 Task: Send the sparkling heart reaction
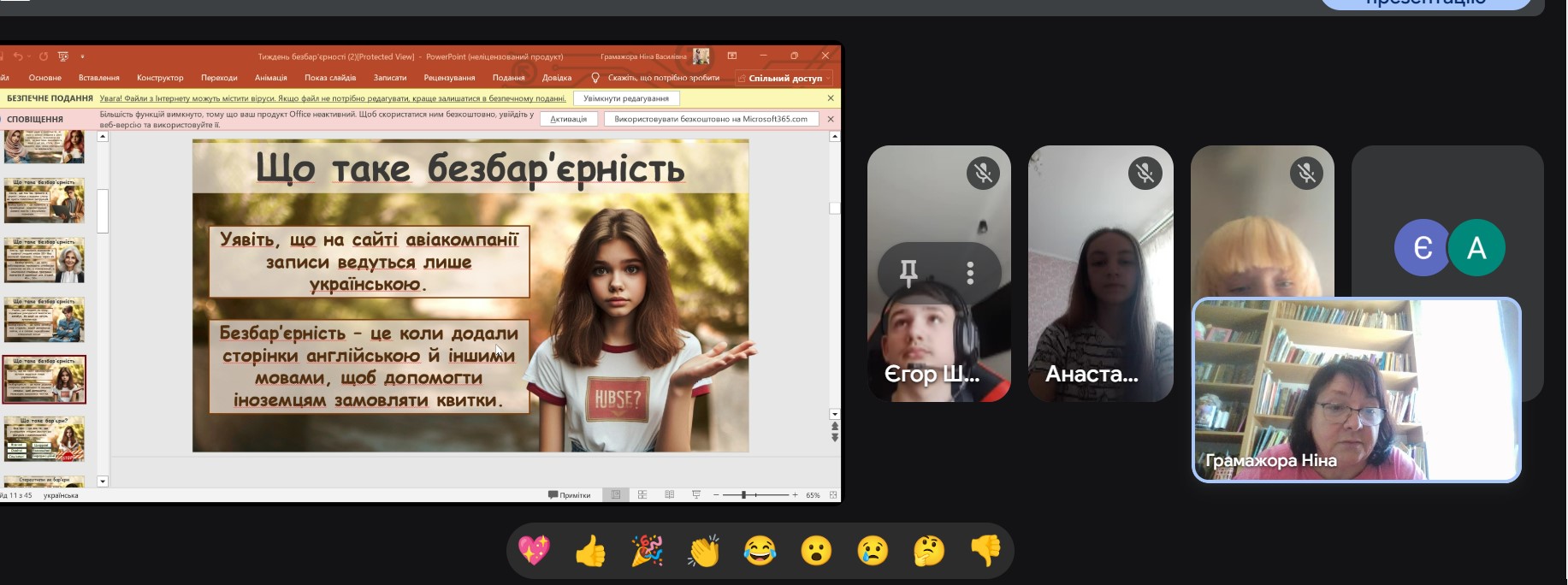(534, 551)
